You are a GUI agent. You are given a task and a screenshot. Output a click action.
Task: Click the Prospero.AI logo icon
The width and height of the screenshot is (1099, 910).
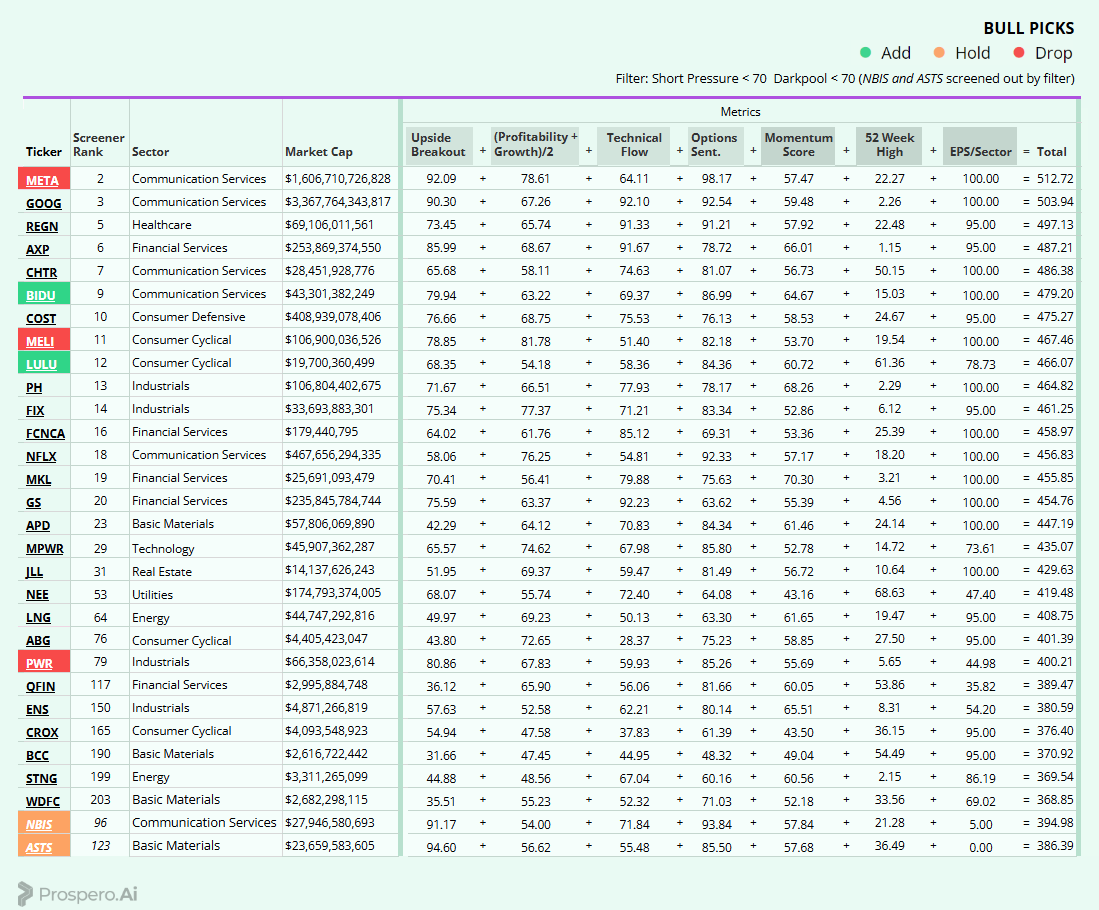tap(25, 894)
